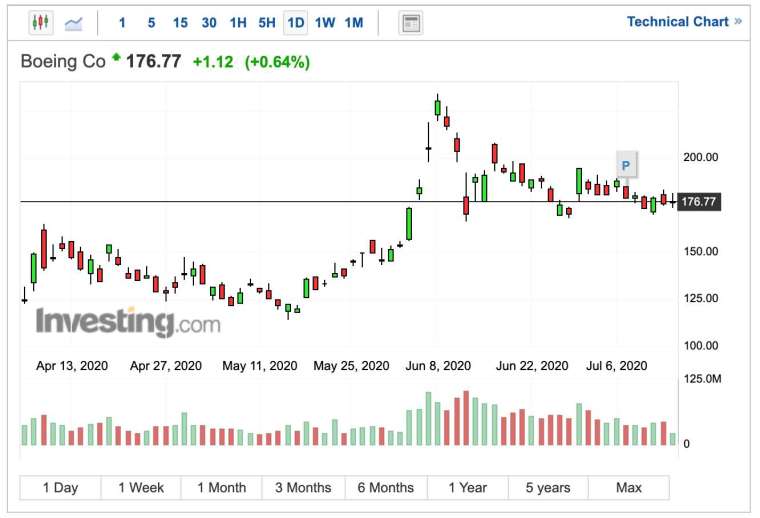760x518 pixels.
Task: Select the 5 minute interval
Action: [x=152, y=23]
